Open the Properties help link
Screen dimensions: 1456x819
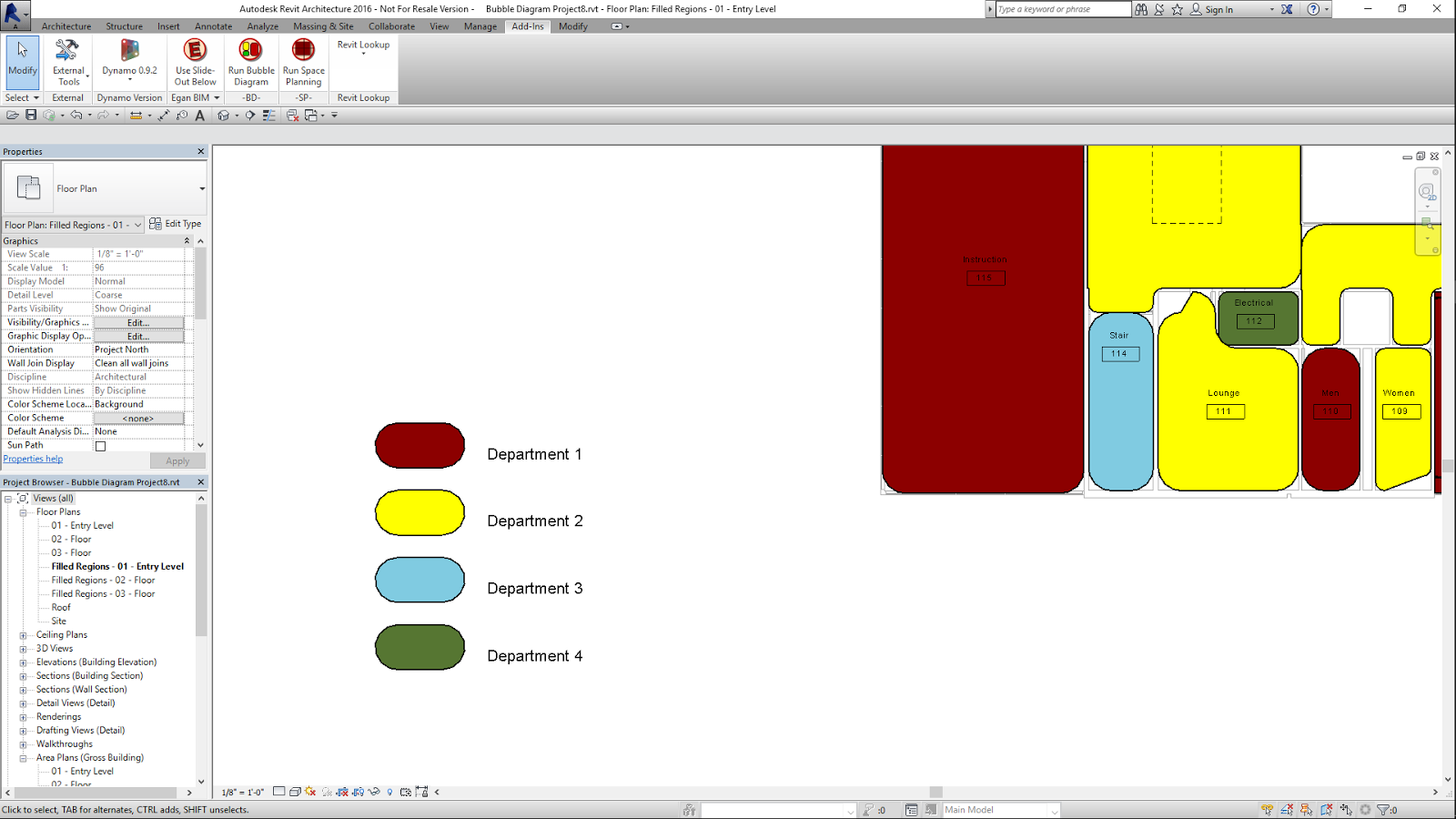[33, 459]
